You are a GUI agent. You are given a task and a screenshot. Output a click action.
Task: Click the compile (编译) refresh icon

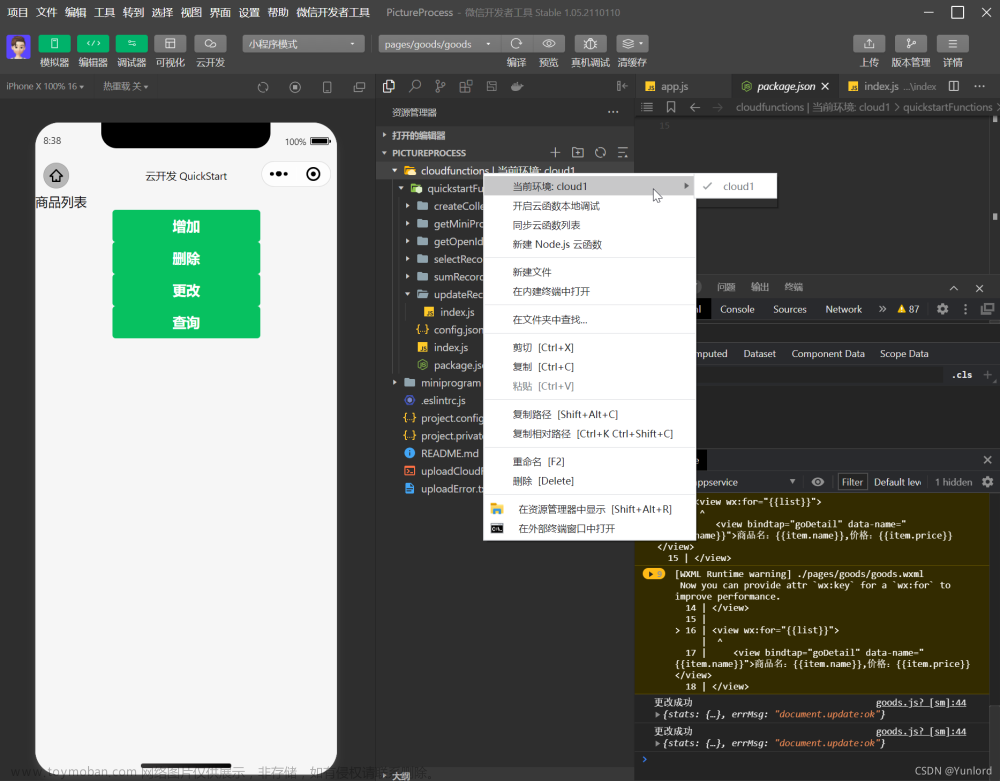click(517, 43)
